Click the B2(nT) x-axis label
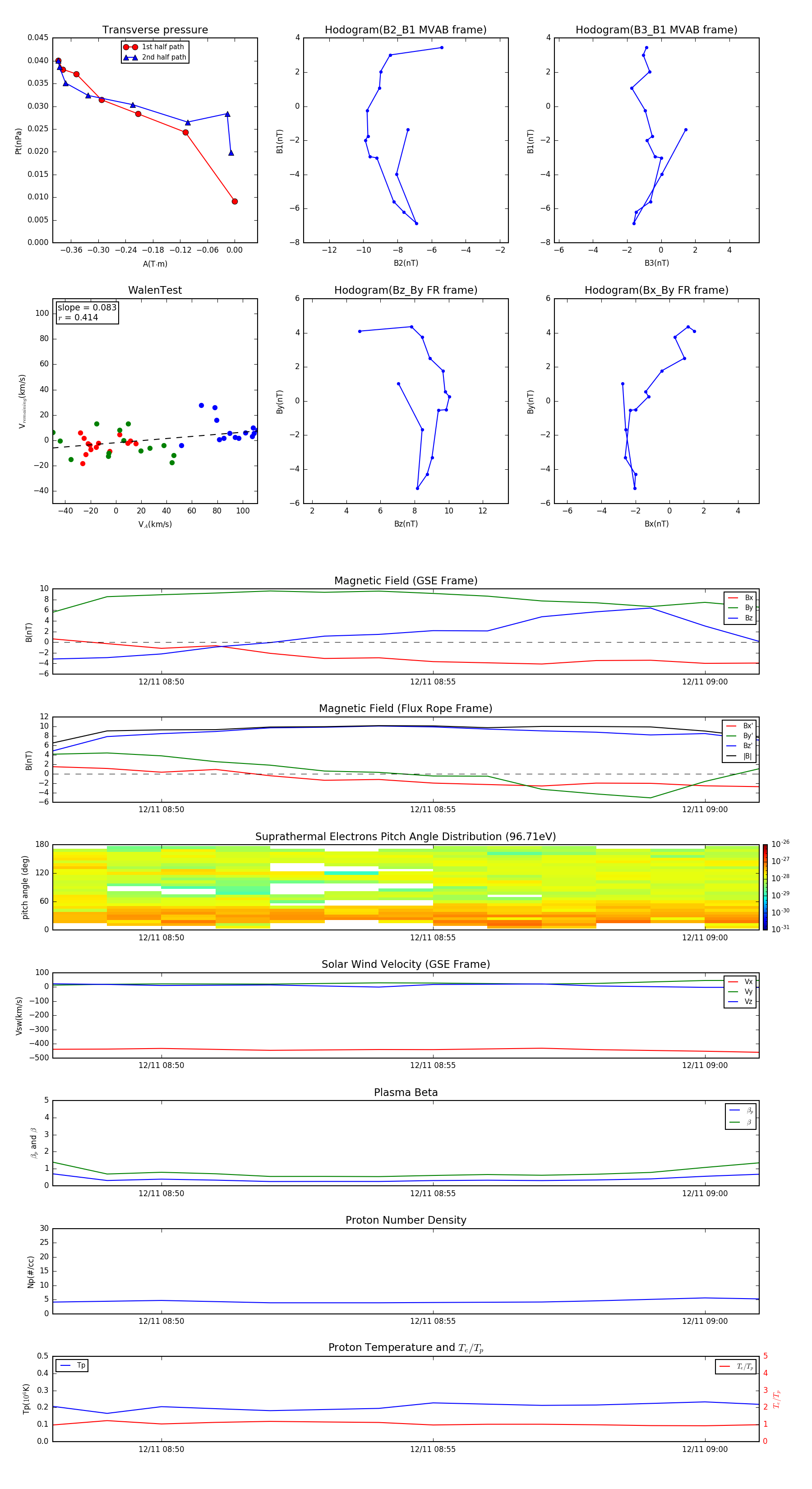 pyautogui.click(x=406, y=263)
